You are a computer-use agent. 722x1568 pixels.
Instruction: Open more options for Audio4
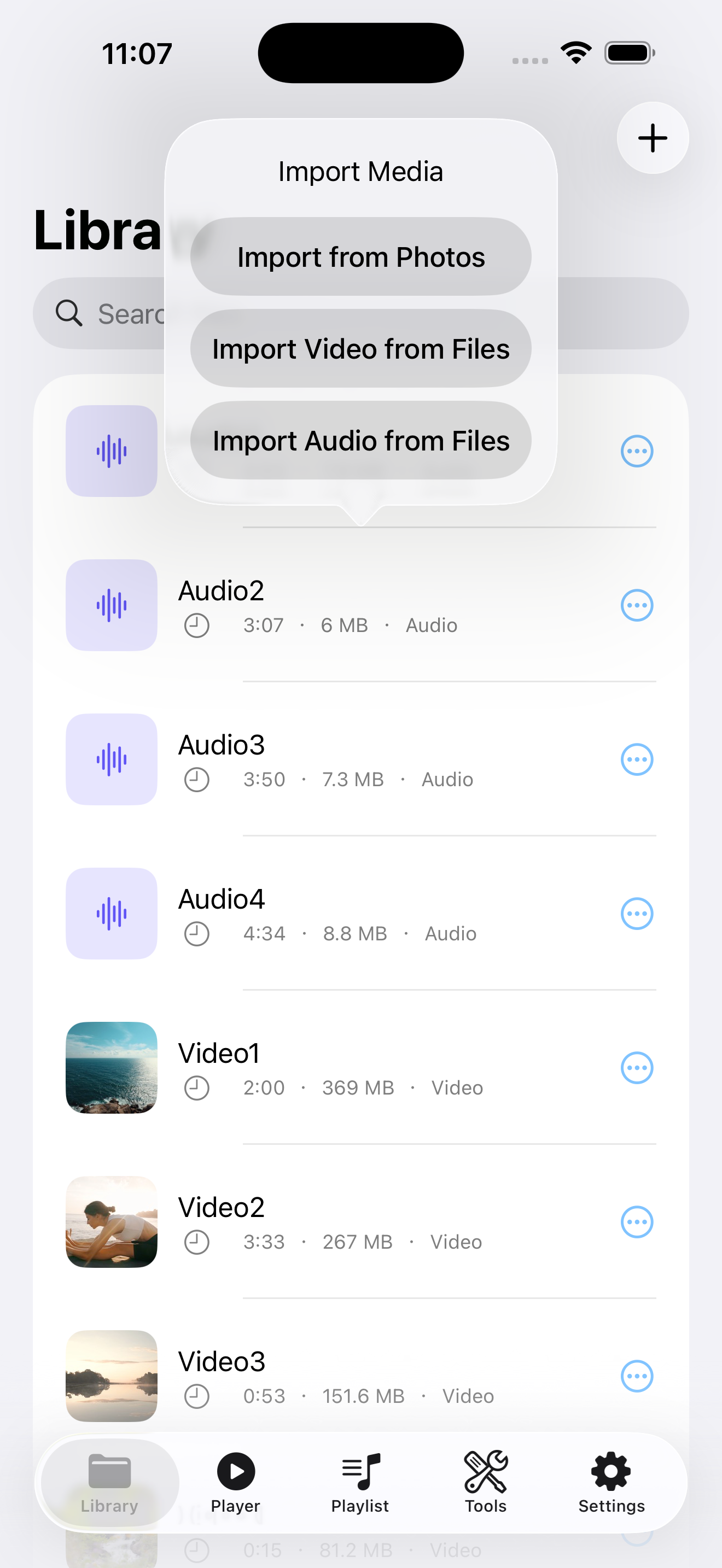637,914
